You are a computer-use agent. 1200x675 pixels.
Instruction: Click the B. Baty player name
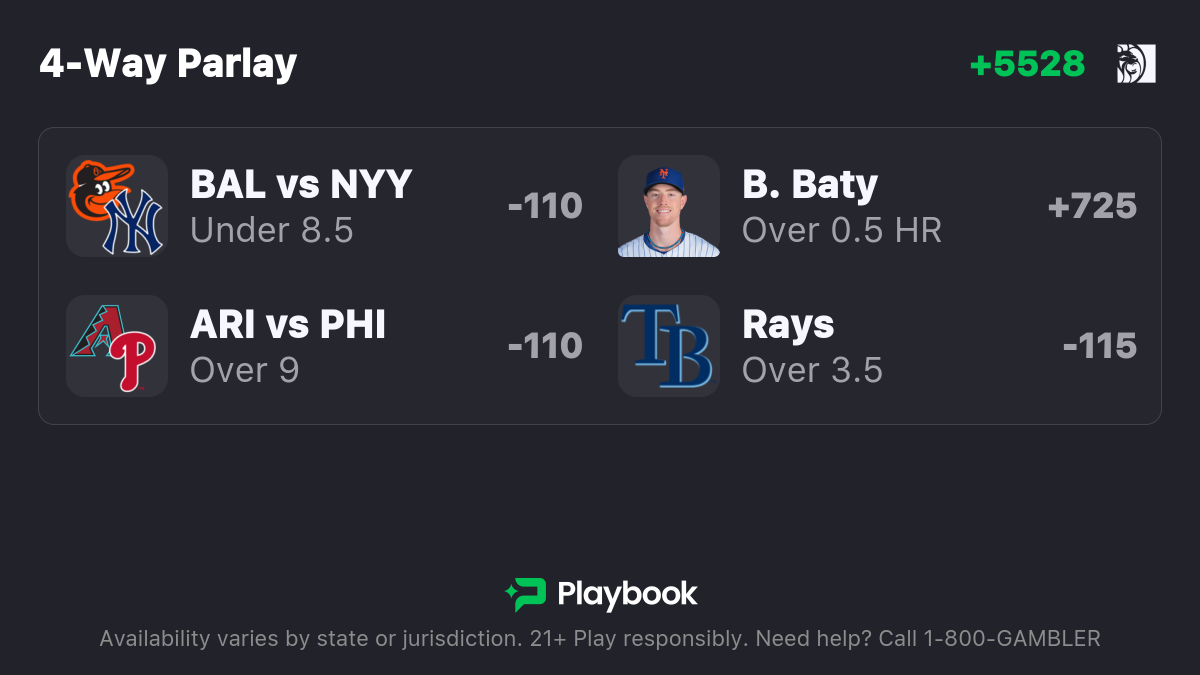point(810,185)
